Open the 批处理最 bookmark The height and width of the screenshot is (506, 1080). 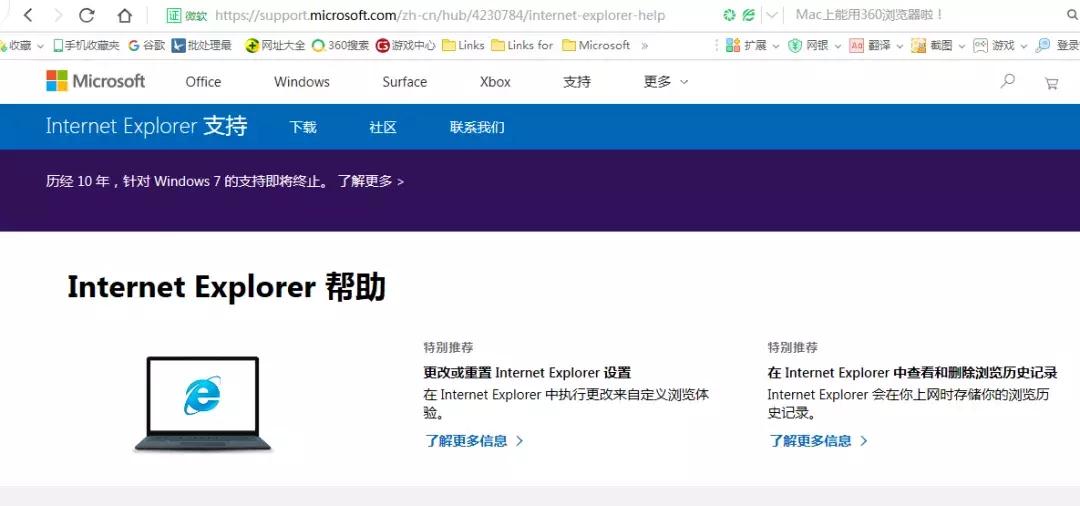[202, 45]
